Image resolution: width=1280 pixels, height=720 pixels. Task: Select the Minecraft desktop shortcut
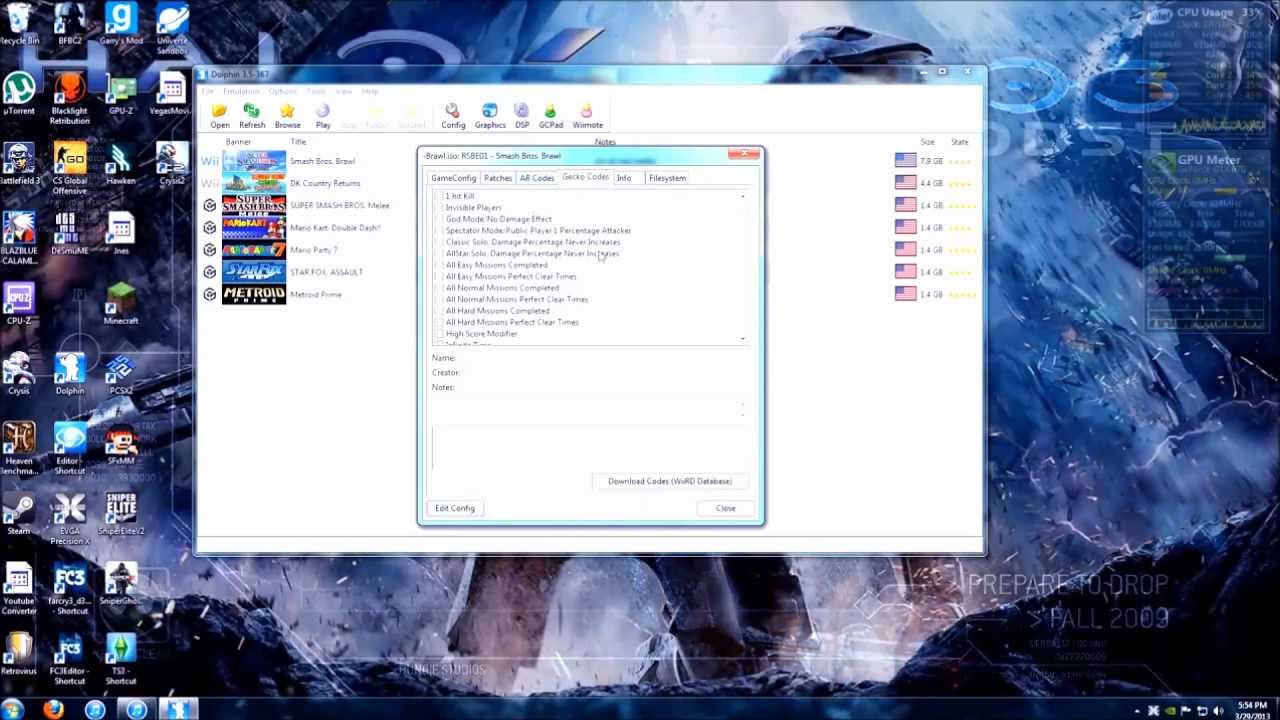coord(121,304)
